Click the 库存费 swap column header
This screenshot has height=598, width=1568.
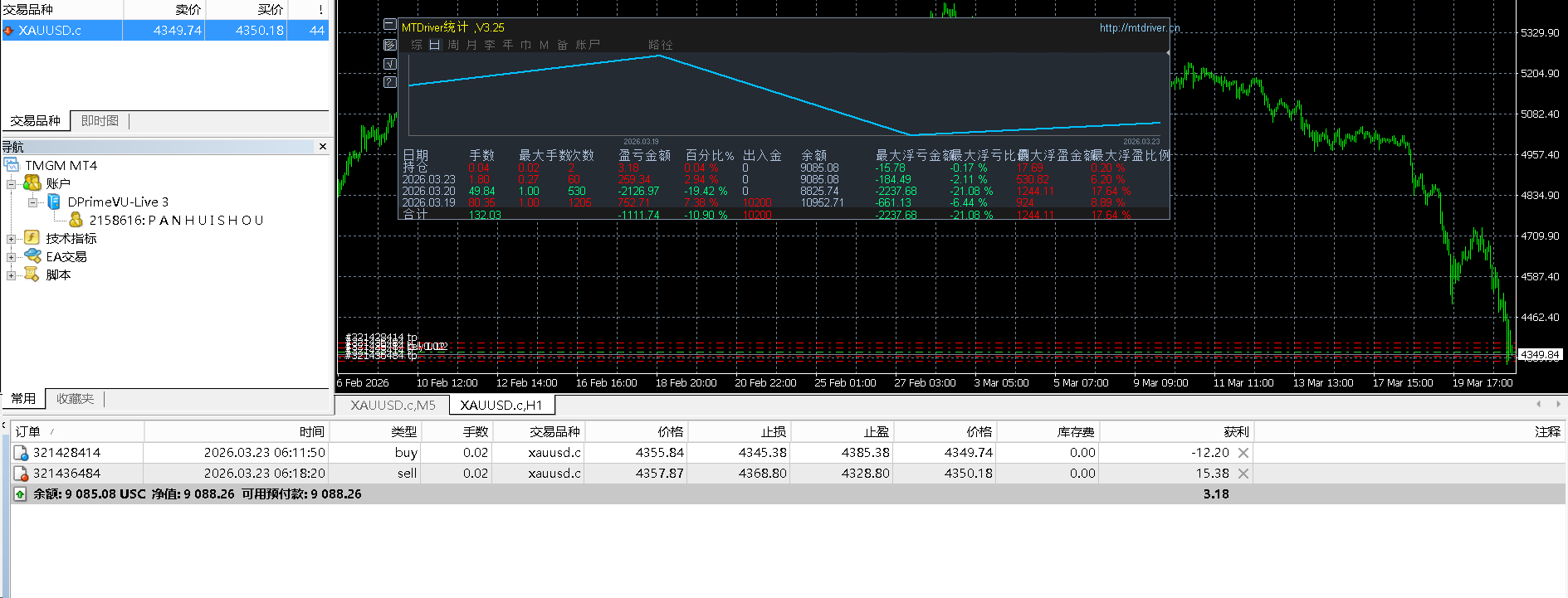[1048, 431]
